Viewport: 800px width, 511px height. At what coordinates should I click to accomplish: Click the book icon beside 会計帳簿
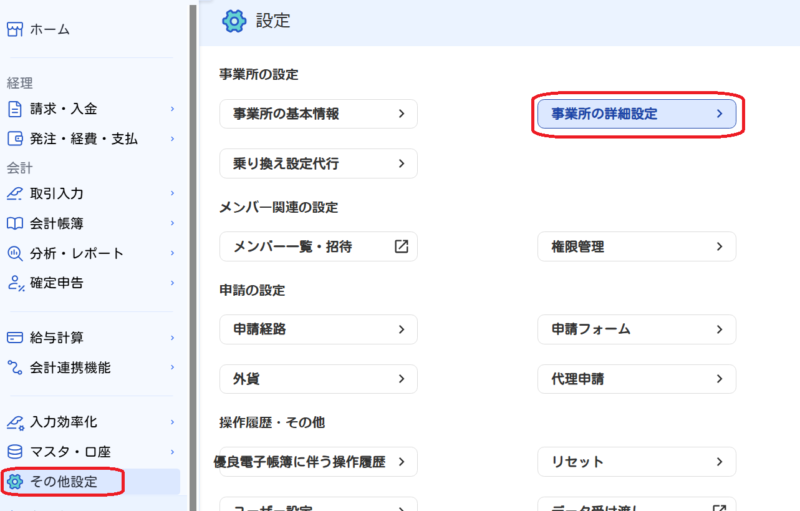(15, 223)
